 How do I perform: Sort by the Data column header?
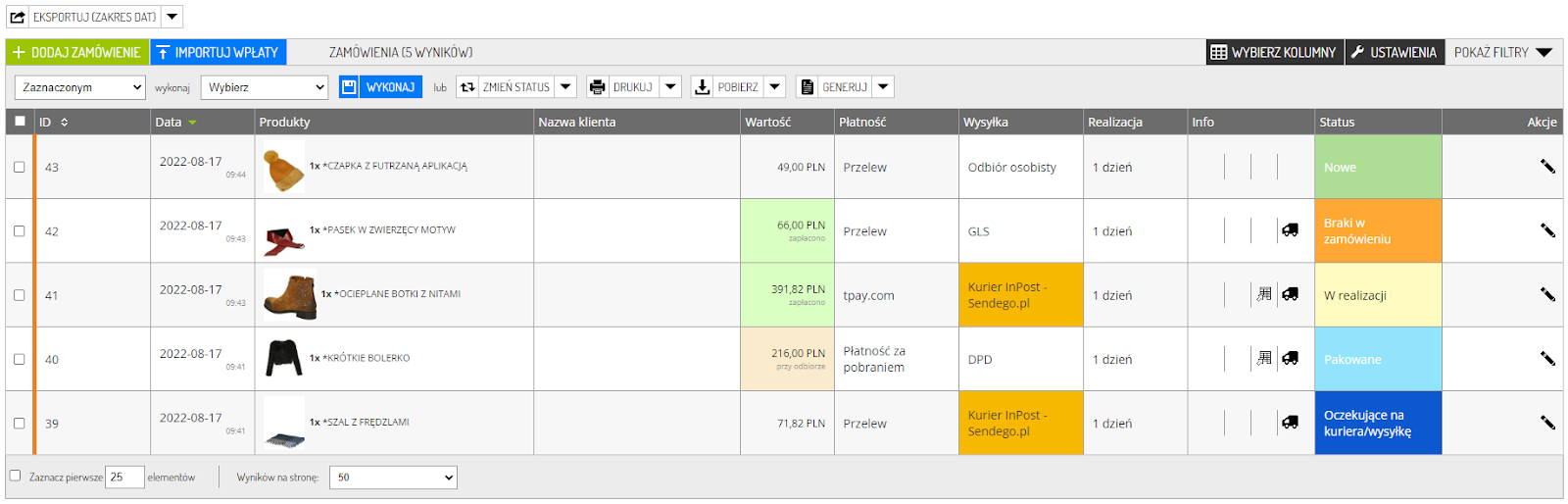pos(203,122)
